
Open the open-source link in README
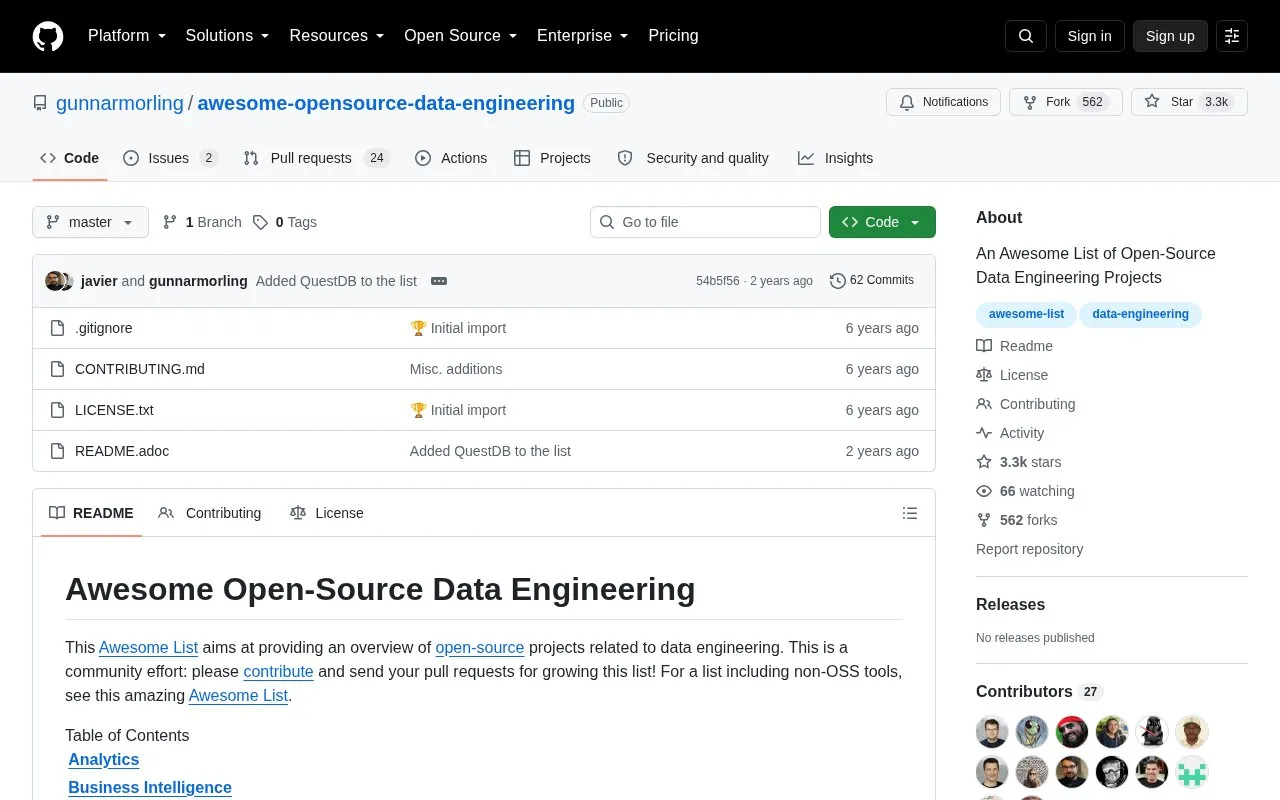(480, 648)
